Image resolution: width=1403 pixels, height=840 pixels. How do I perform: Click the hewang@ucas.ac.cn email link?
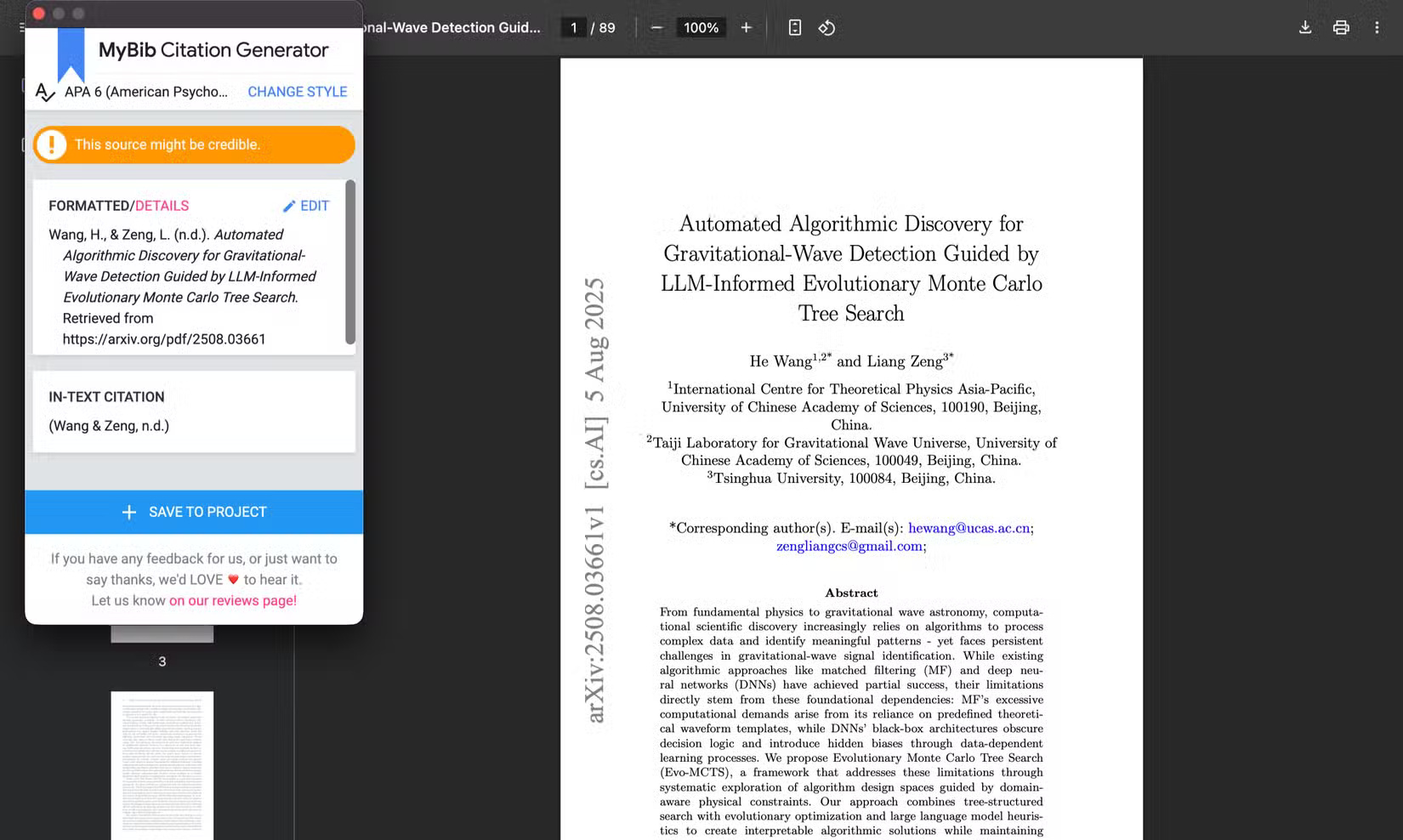pyautogui.click(x=968, y=528)
